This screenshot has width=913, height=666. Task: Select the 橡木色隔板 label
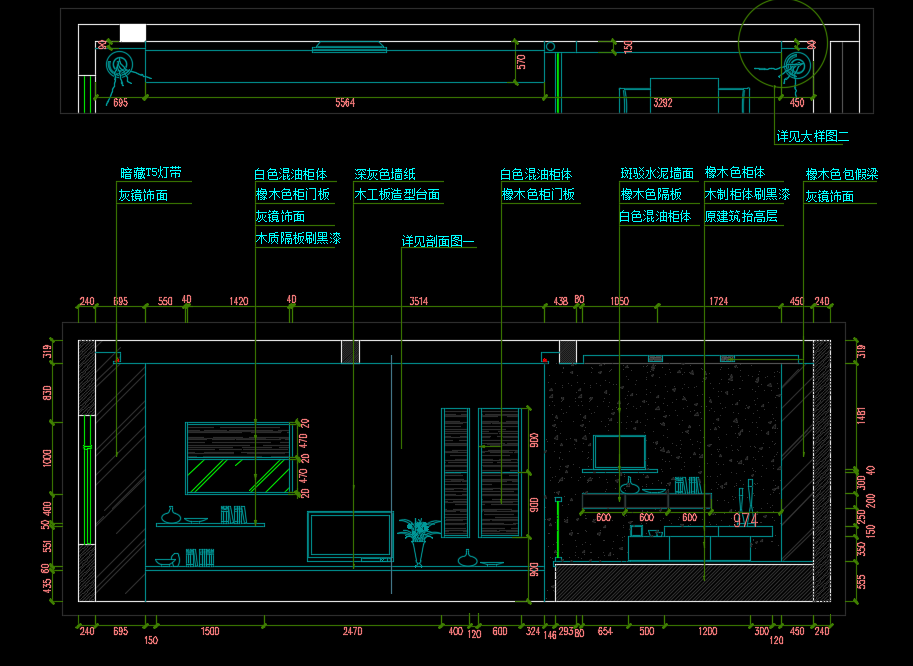651,194
